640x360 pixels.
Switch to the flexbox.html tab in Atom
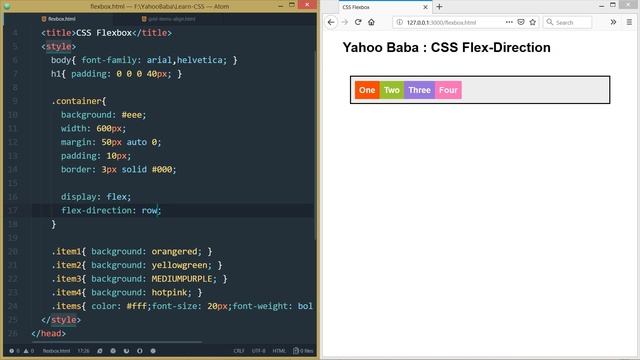click(x=58, y=19)
